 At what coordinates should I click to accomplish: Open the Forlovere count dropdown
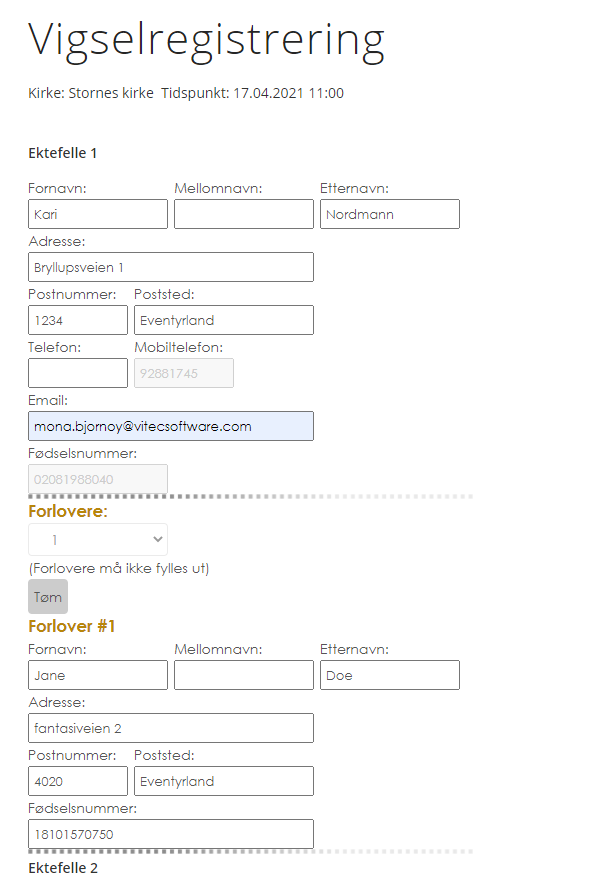click(x=98, y=540)
